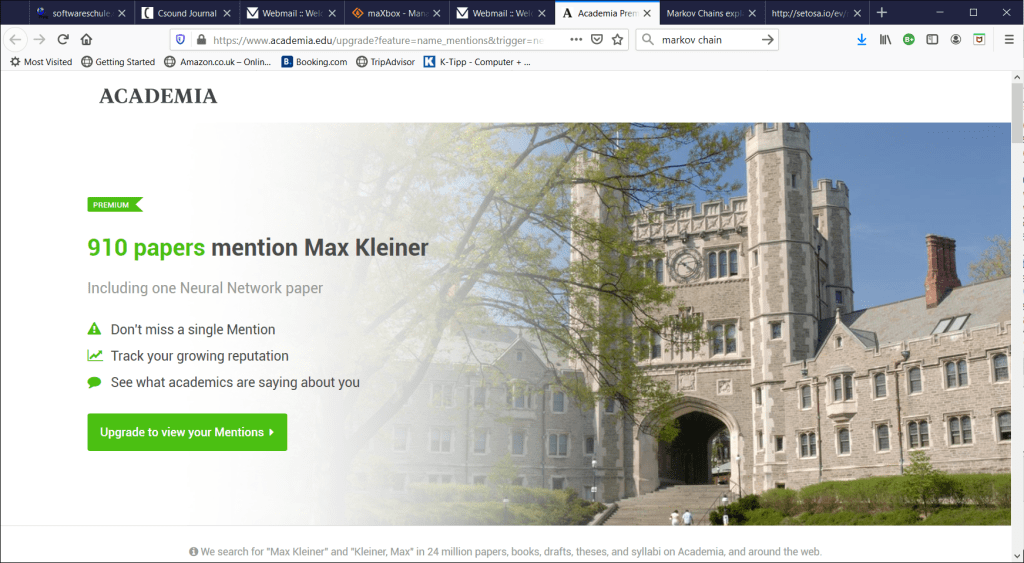
Task: Open the downloads panel
Action: click(862, 40)
